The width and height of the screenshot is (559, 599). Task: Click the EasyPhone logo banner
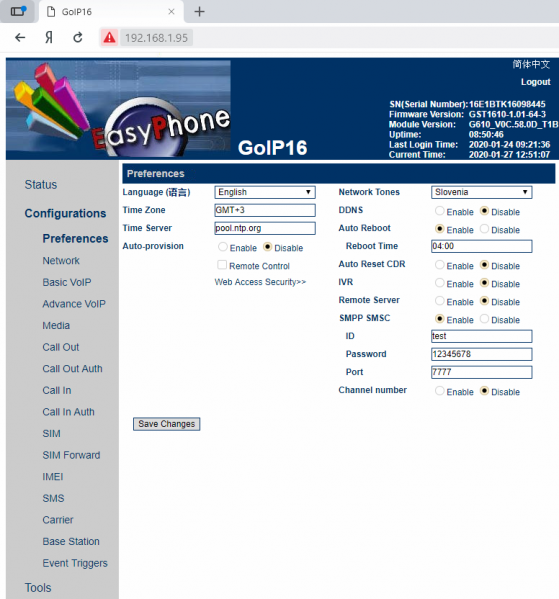(118, 108)
